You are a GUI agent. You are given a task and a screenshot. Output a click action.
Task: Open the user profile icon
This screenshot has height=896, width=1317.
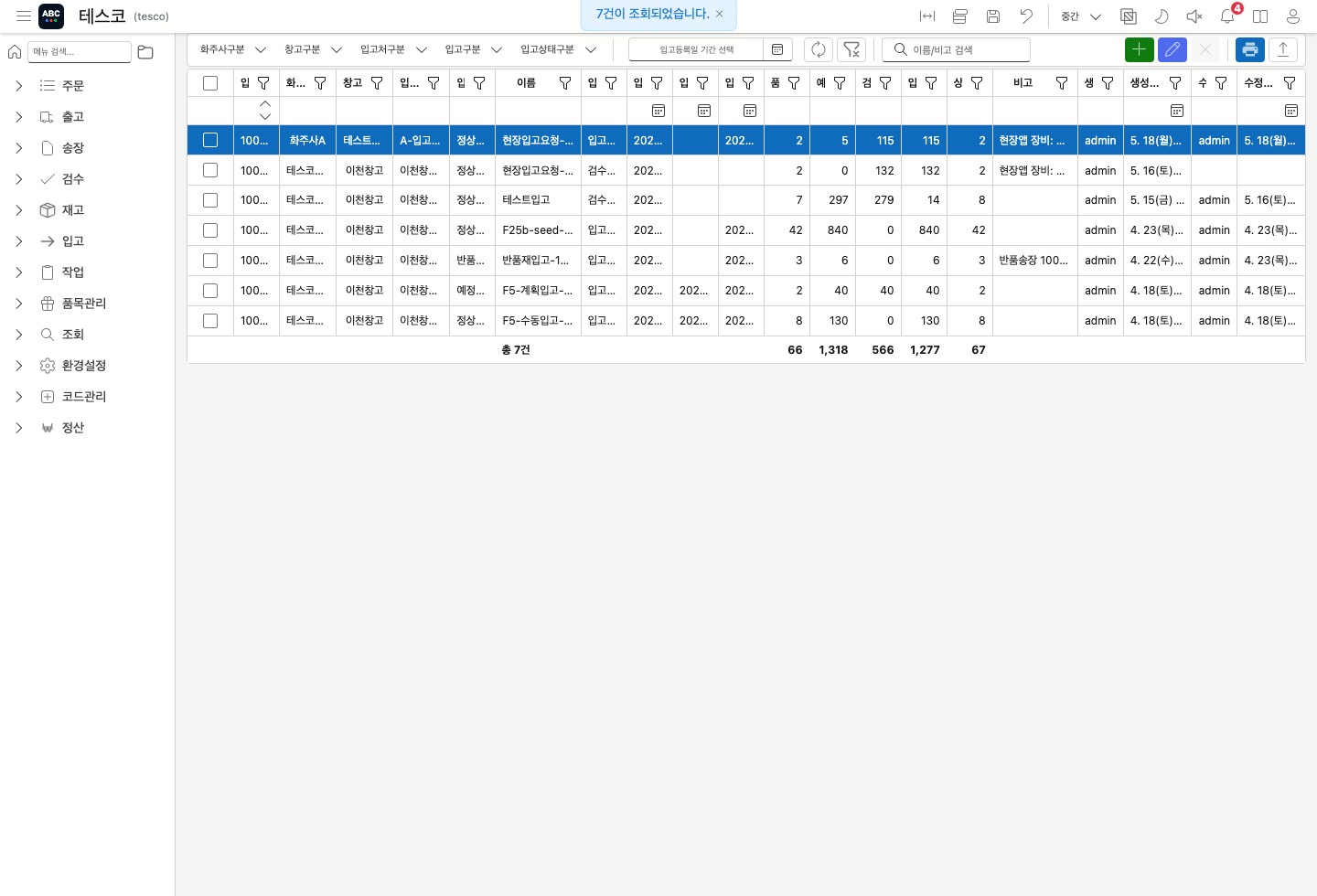[x=1293, y=16]
